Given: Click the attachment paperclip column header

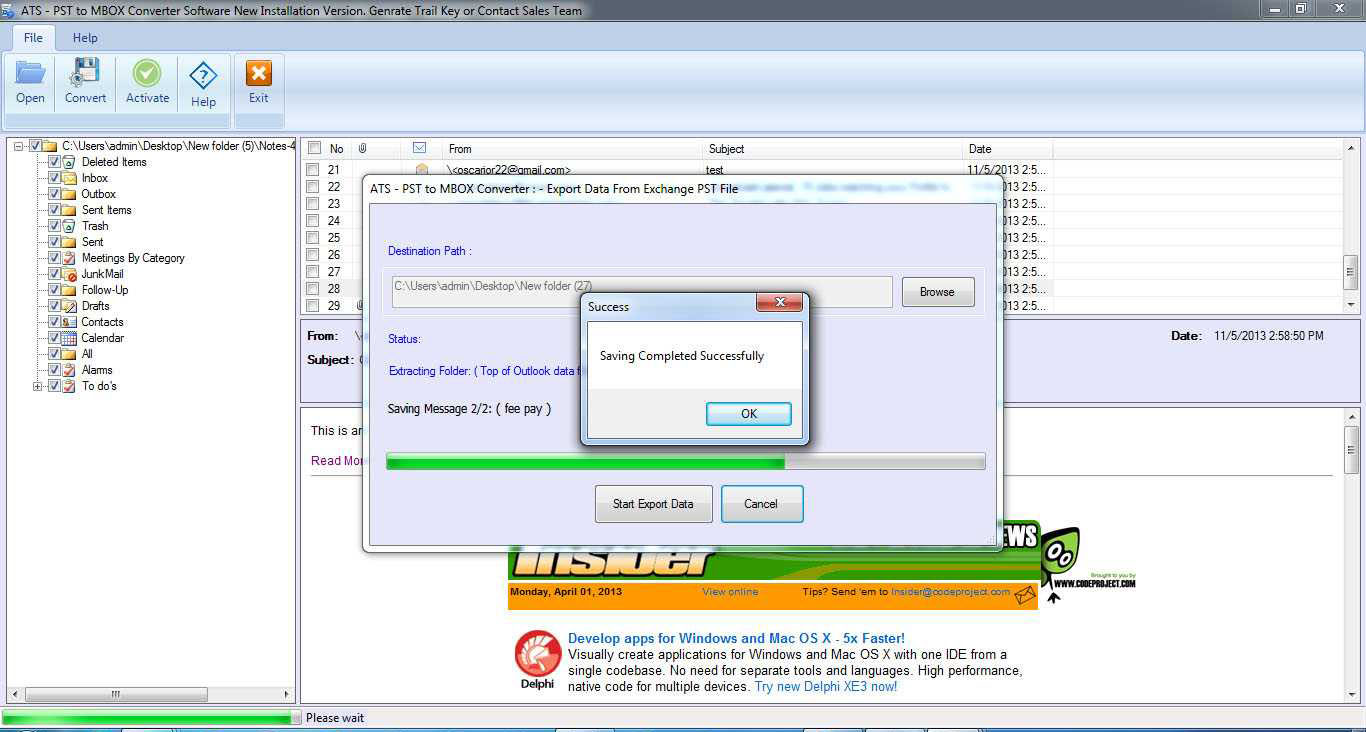Looking at the screenshot, I should 363,148.
